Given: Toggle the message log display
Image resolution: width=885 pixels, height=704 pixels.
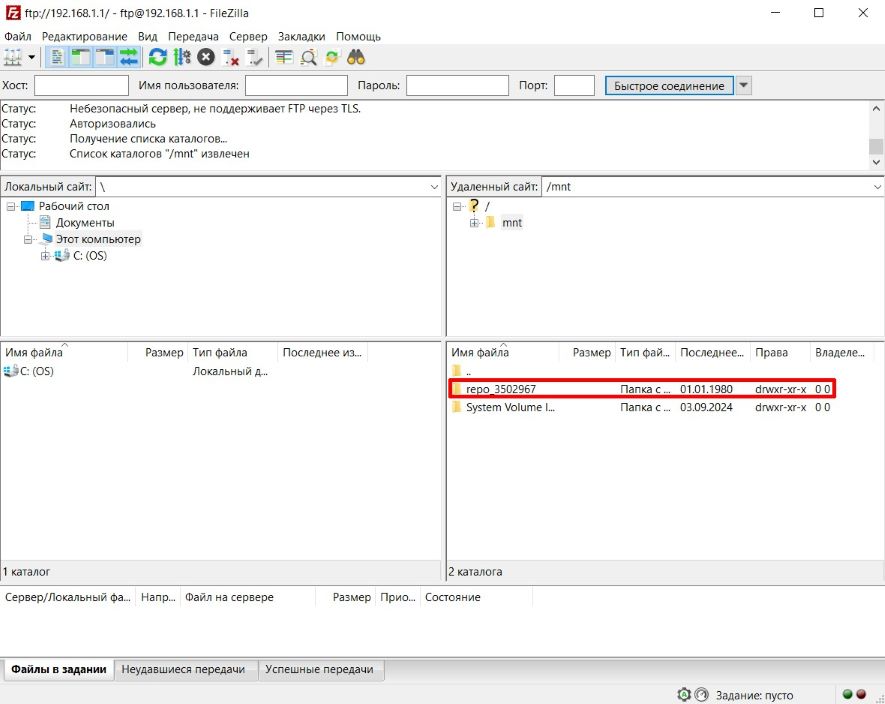Looking at the screenshot, I should [57, 57].
